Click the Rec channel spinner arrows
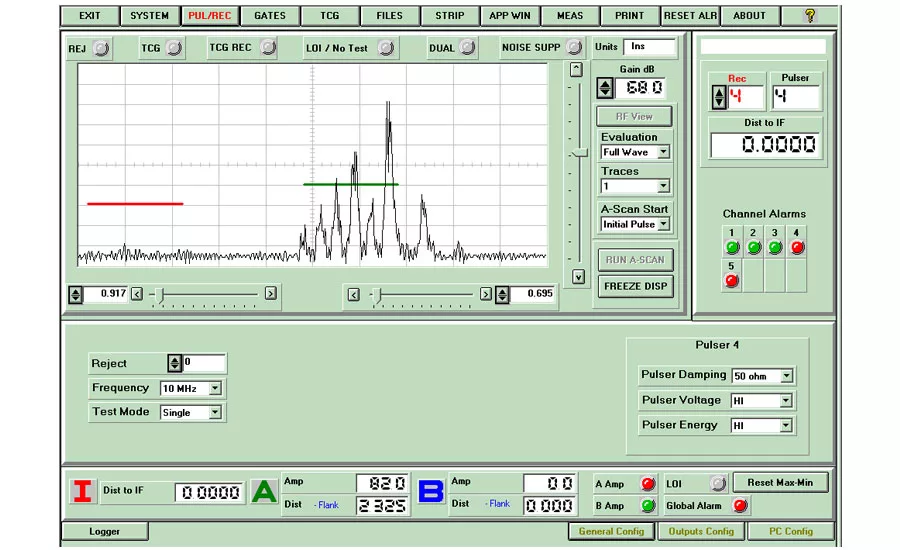The width and height of the screenshot is (900, 550). (719, 97)
